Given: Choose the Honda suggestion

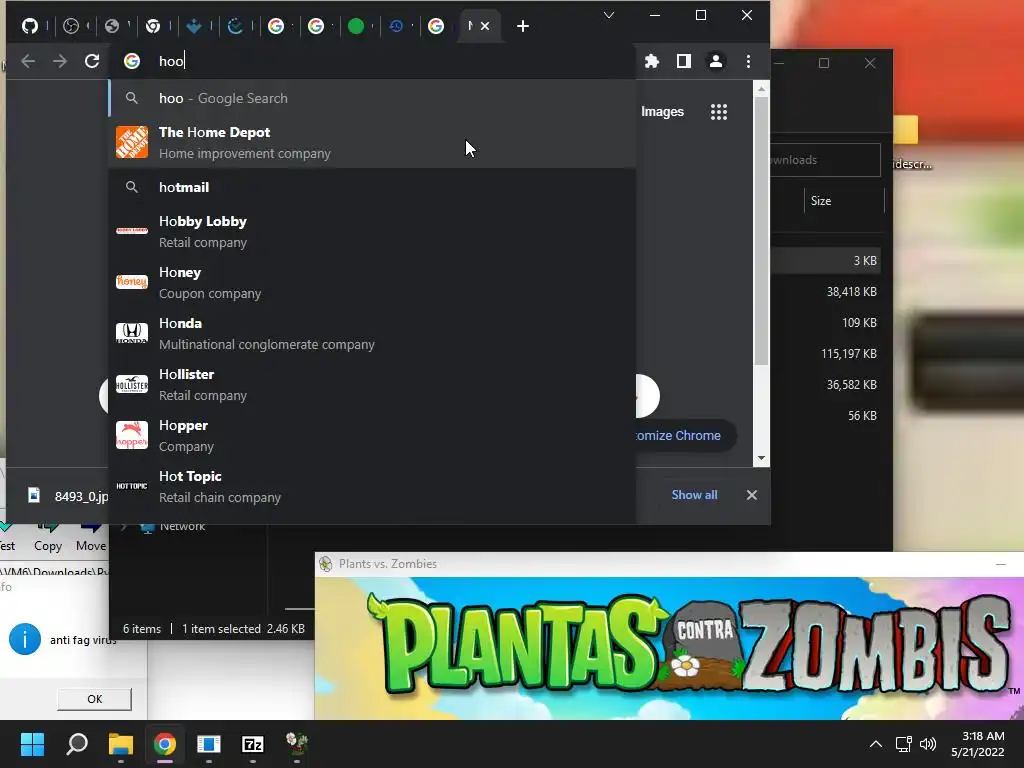Looking at the screenshot, I should 372,333.
